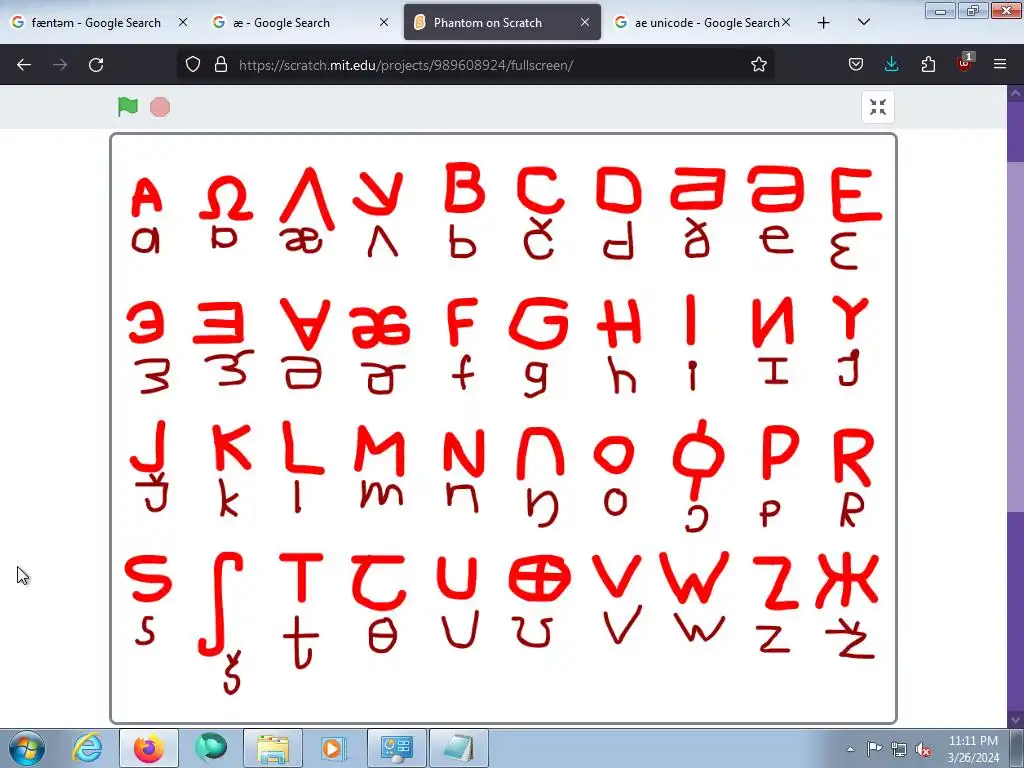1024x768 pixels.
Task: Open the Pocket save icon
Action: [x=856, y=65]
